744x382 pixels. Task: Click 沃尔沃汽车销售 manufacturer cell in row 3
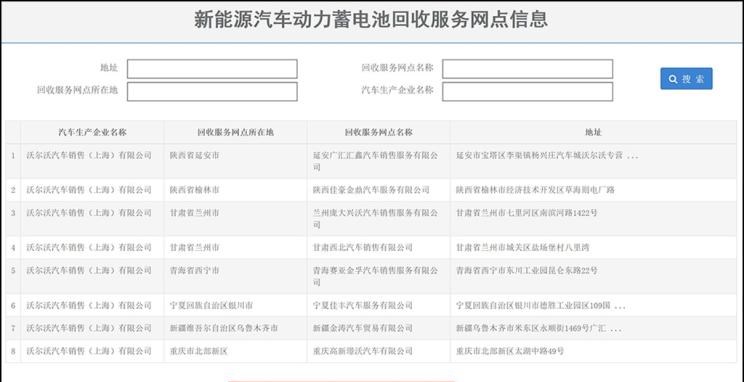[x=89, y=213]
